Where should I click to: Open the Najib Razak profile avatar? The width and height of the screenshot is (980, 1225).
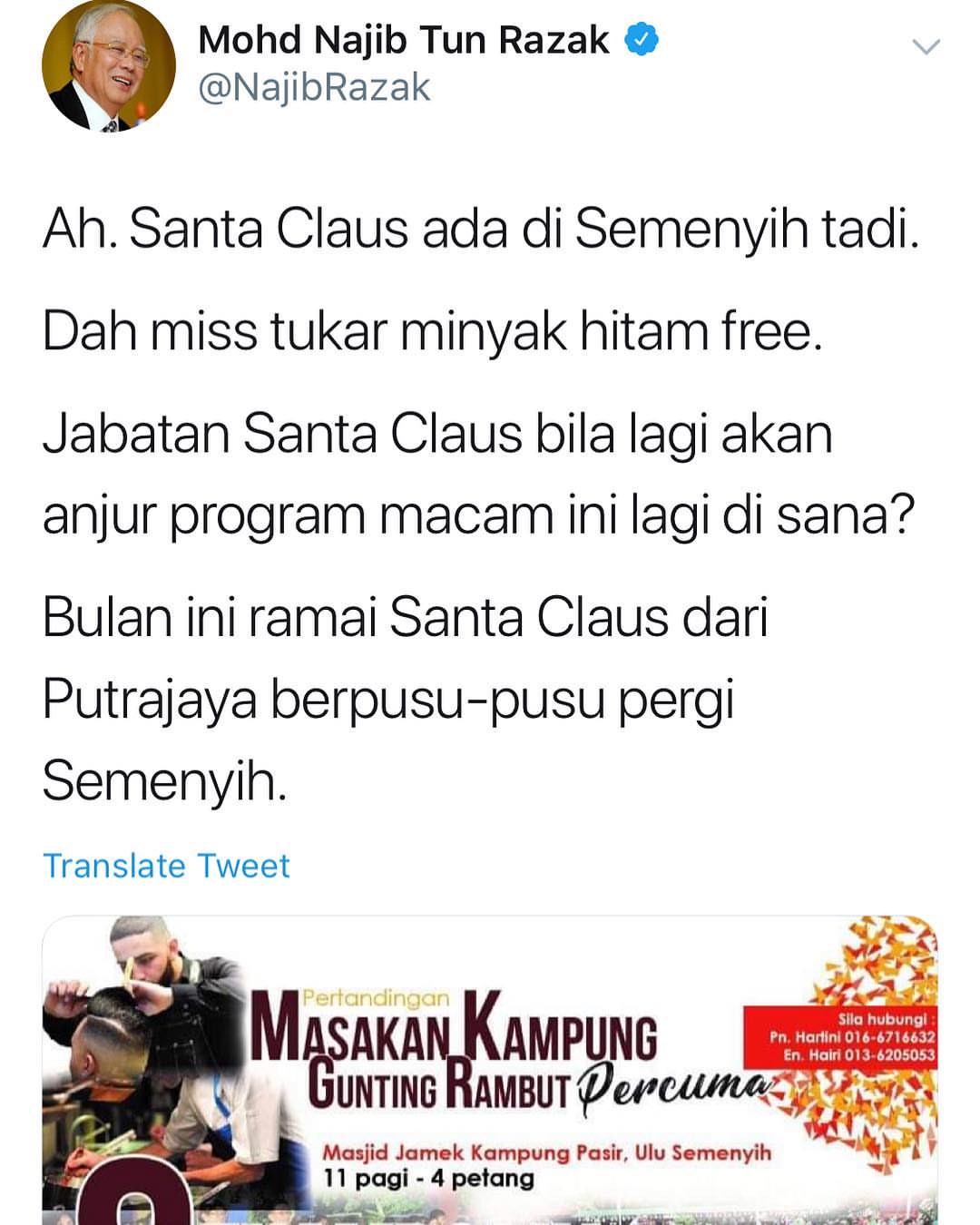[109, 65]
